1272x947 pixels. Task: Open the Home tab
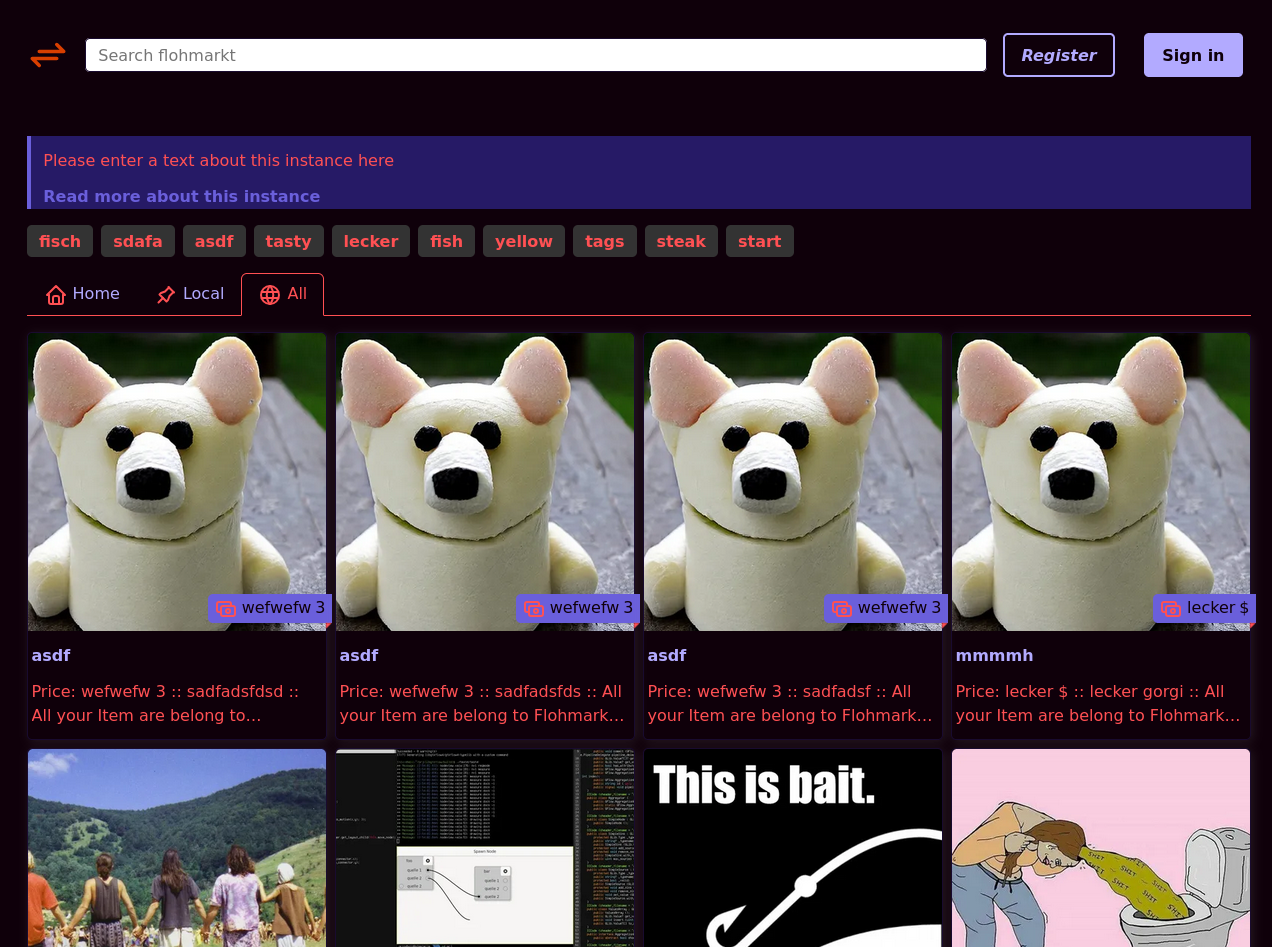83,294
